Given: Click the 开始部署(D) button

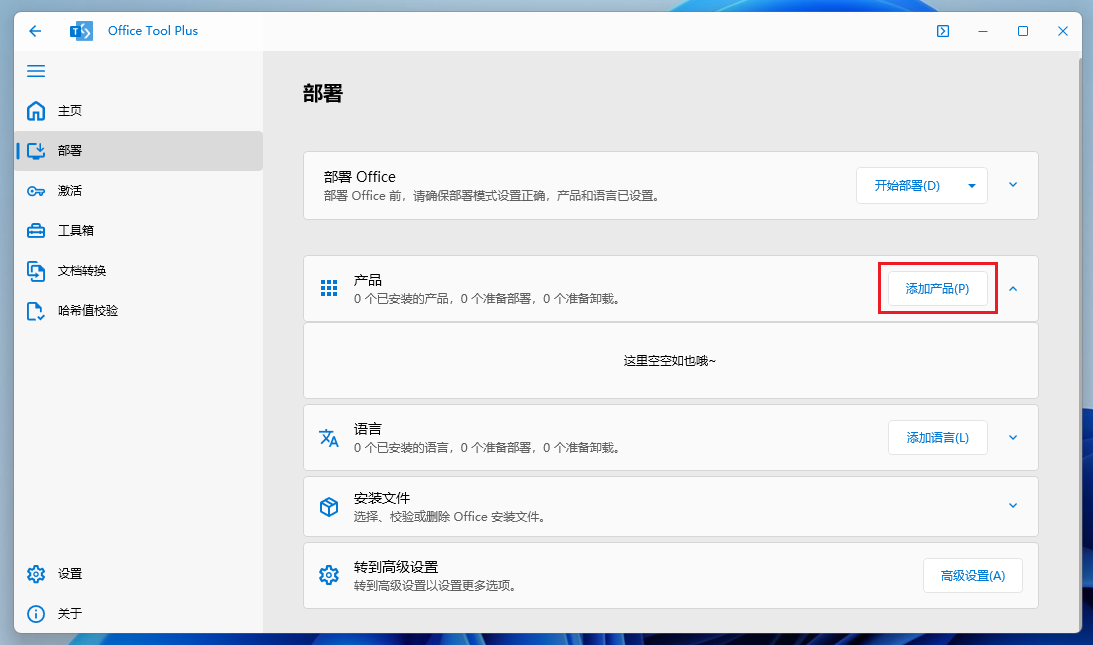Looking at the screenshot, I should click(x=907, y=185).
